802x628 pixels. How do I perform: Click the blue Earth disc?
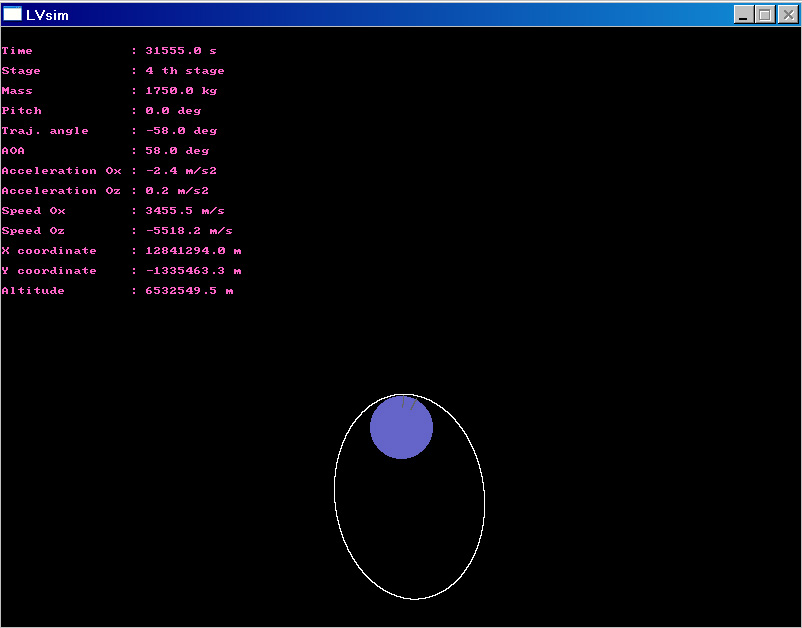coord(402,428)
